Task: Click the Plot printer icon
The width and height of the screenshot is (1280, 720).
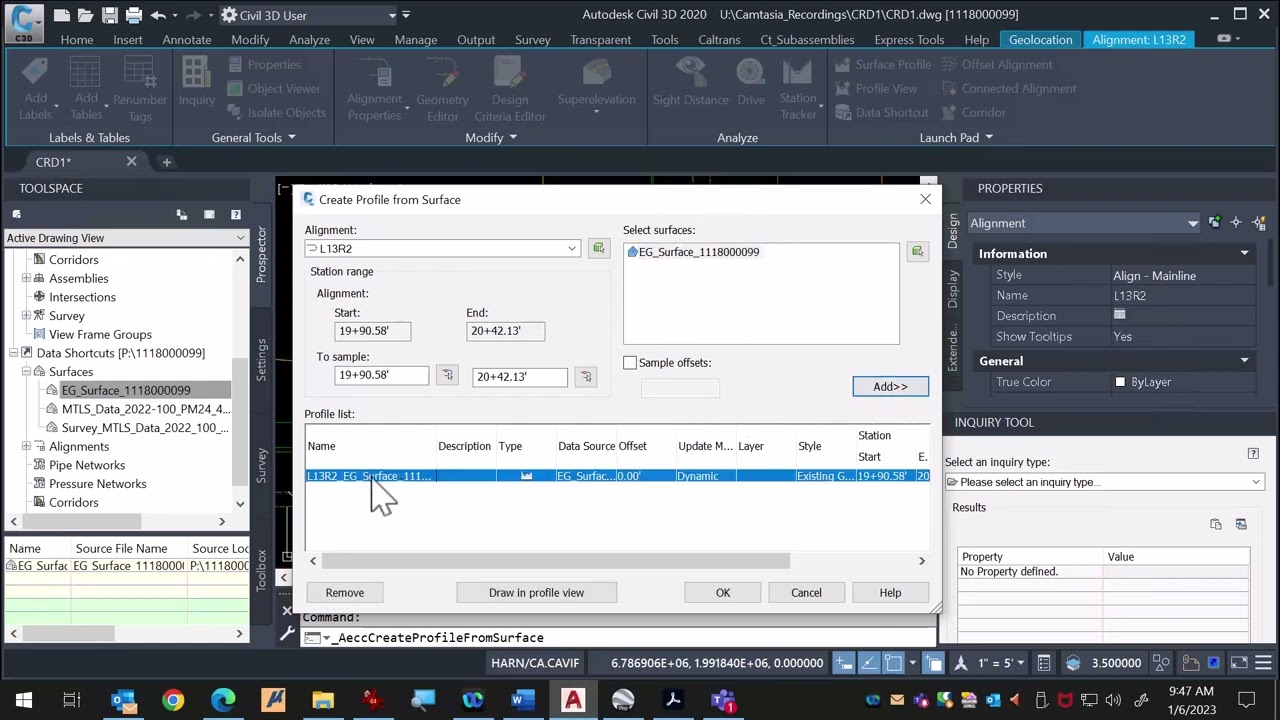Action: coord(135,15)
